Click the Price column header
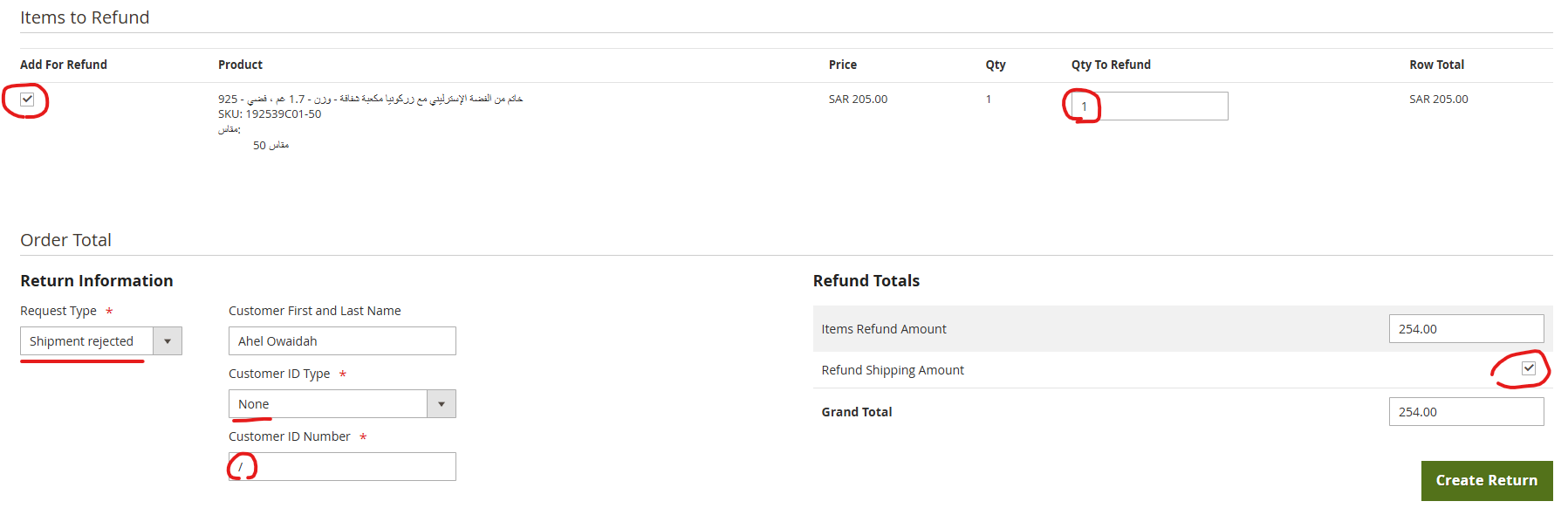The width and height of the screenshot is (1568, 522). coord(842,65)
